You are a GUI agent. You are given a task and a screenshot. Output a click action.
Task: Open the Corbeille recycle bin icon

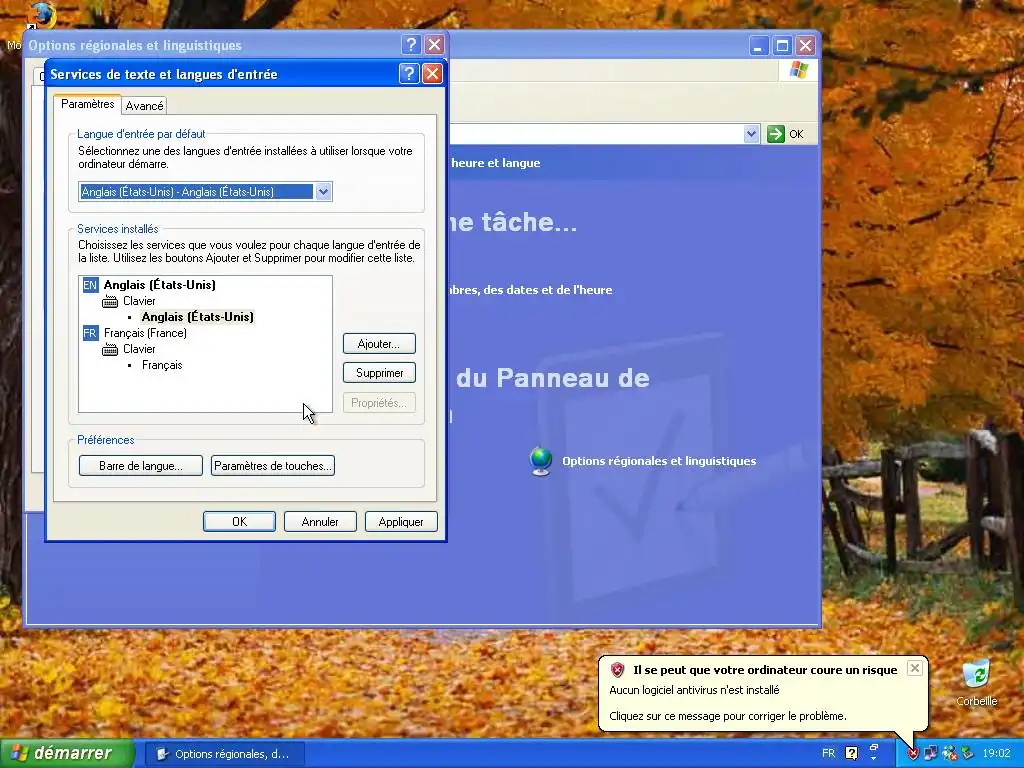click(976, 675)
